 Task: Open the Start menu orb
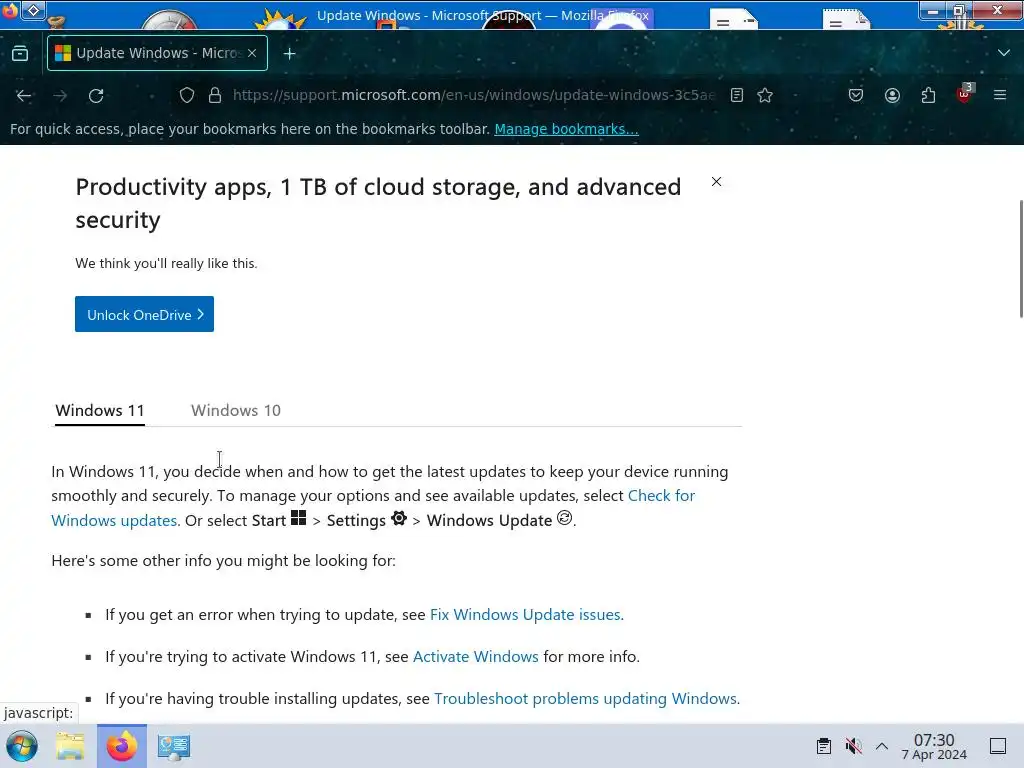point(22,746)
